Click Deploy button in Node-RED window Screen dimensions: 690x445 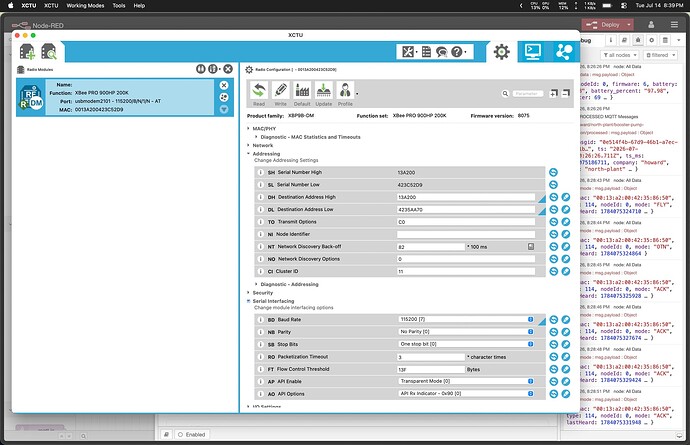point(603,25)
